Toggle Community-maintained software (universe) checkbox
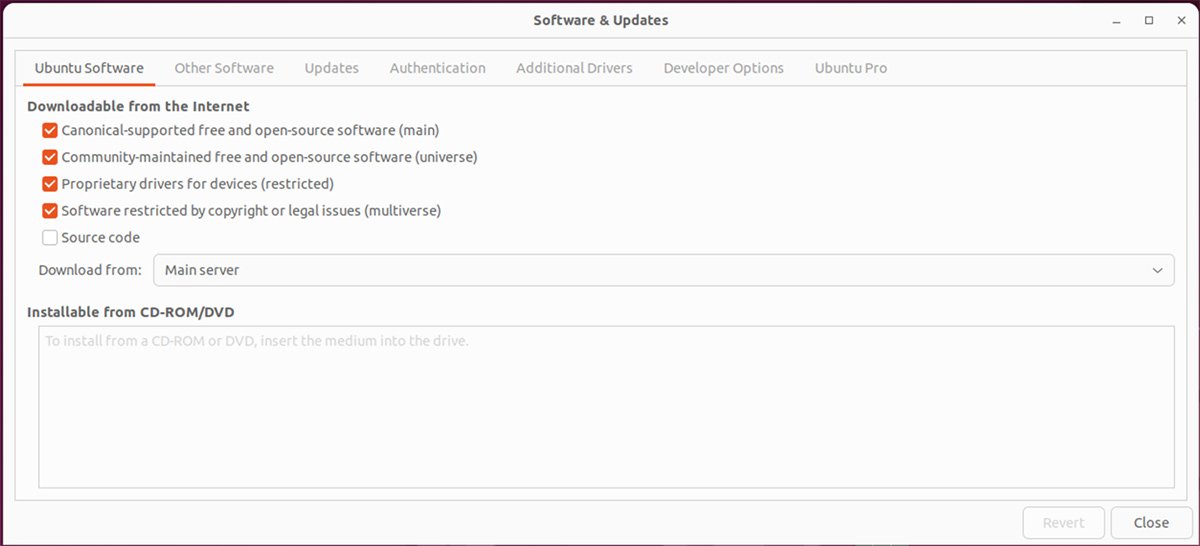 [50, 157]
